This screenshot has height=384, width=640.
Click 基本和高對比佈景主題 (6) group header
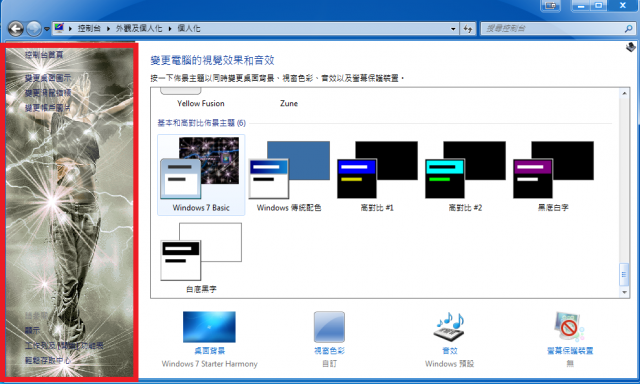(202, 123)
